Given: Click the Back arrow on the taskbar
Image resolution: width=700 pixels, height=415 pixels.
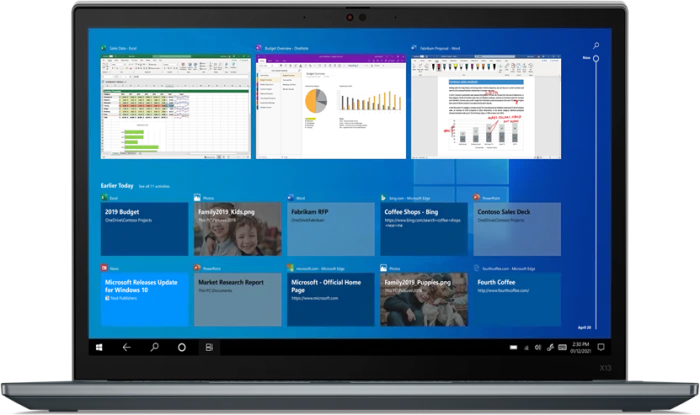Looking at the screenshot, I should pos(127,347).
